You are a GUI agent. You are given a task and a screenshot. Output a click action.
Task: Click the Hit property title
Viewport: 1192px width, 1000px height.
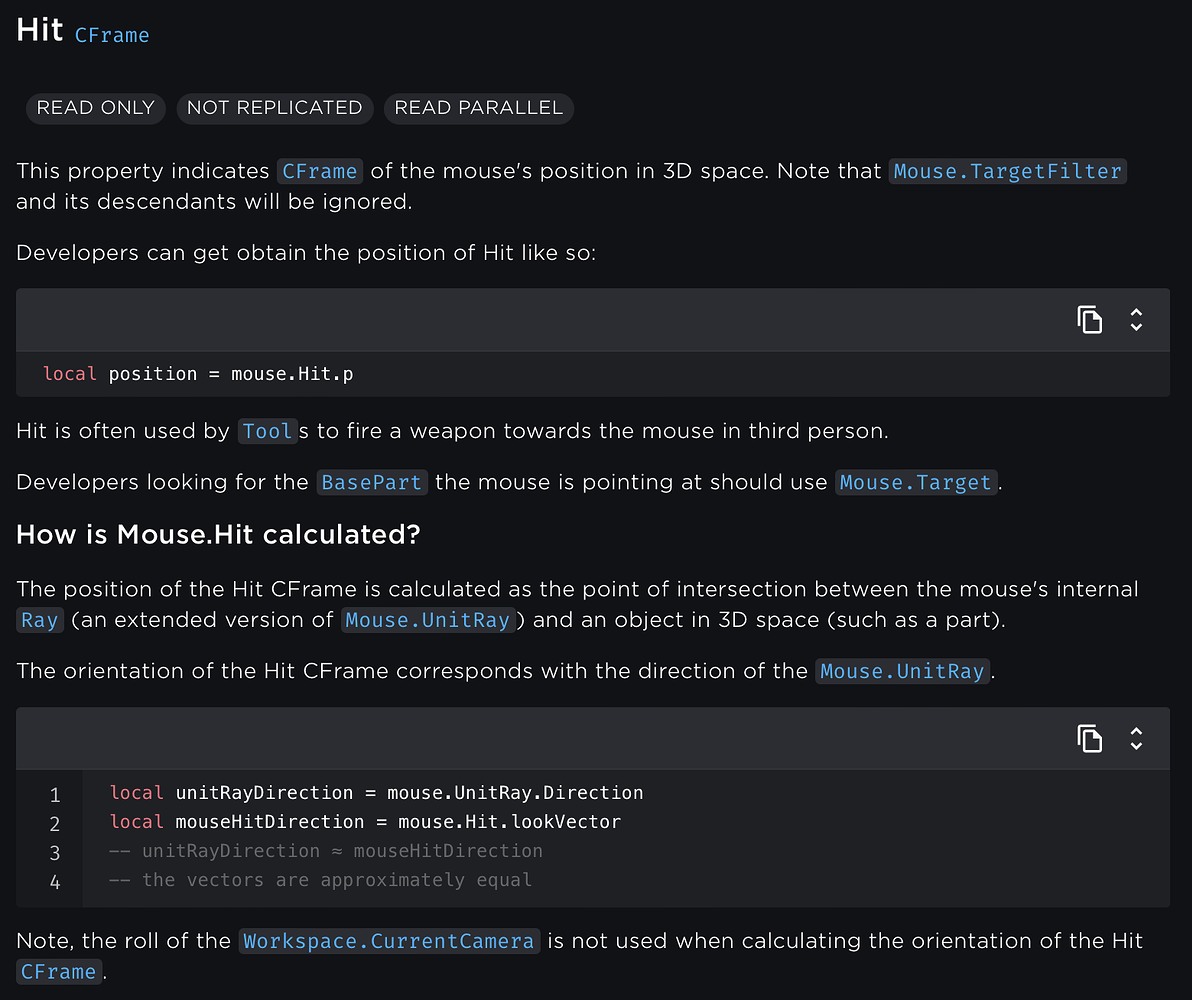[40, 30]
